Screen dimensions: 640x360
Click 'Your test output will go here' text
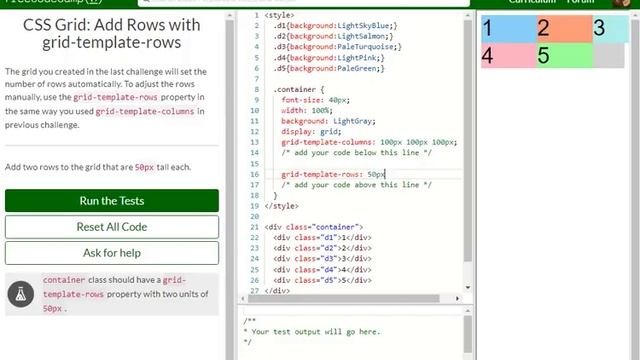pos(316,332)
